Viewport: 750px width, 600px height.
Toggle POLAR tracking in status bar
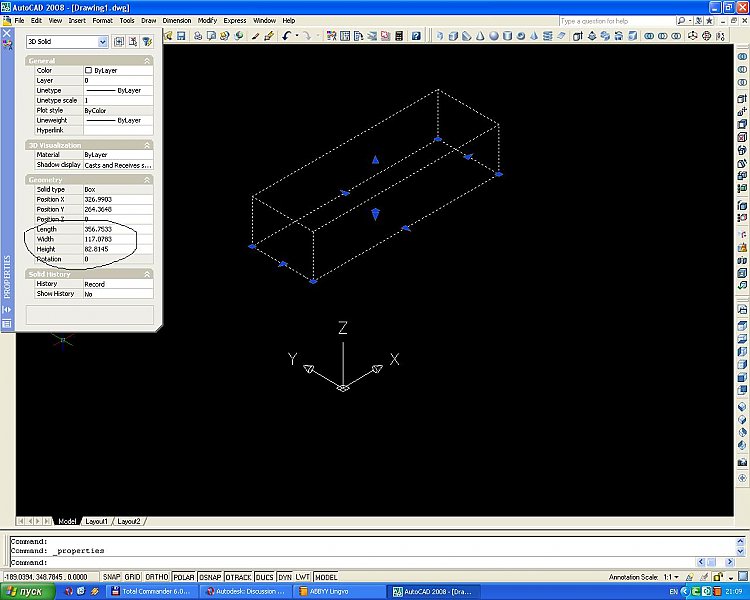(184, 577)
